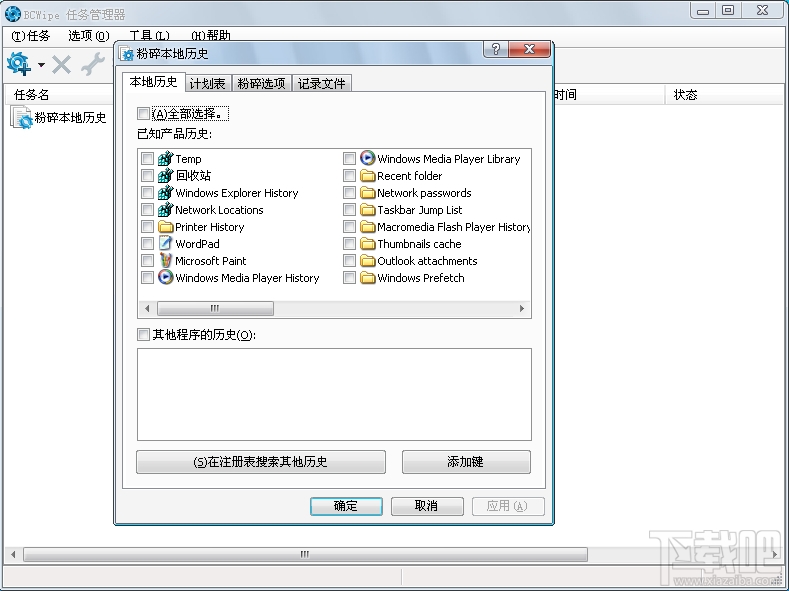Image resolution: width=789 pixels, height=591 pixels.
Task: Check the Windows Media Player History checkbox
Action: [x=147, y=278]
